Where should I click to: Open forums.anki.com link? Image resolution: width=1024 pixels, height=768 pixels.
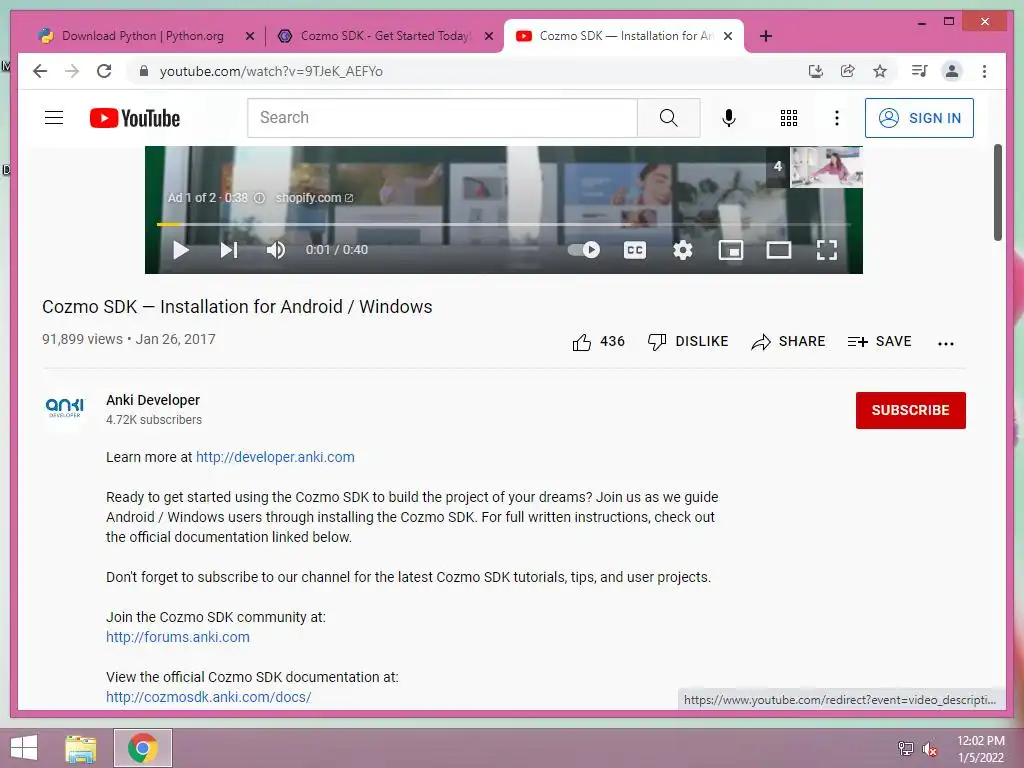click(x=178, y=637)
